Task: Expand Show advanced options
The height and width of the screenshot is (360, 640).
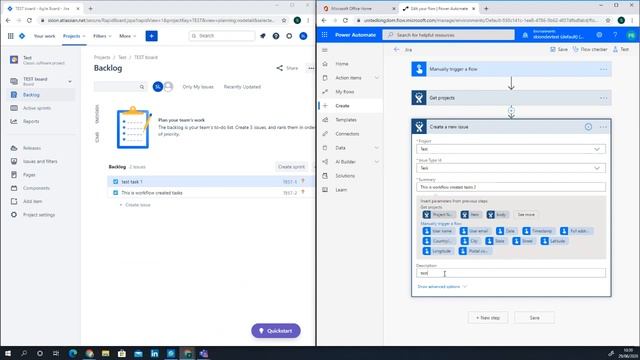Action: (442, 287)
